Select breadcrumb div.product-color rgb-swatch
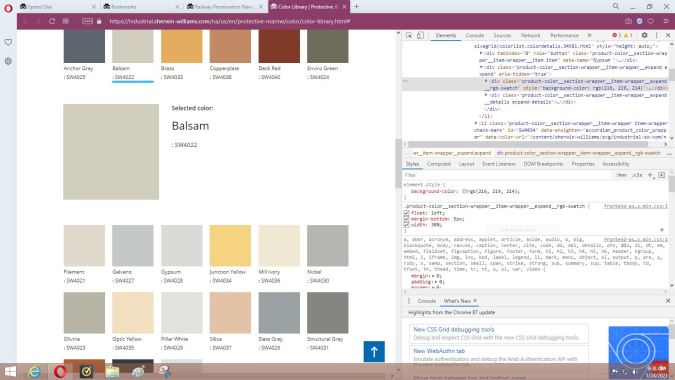The width and height of the screenshot is (675, 380). click(x=578, y=153)
